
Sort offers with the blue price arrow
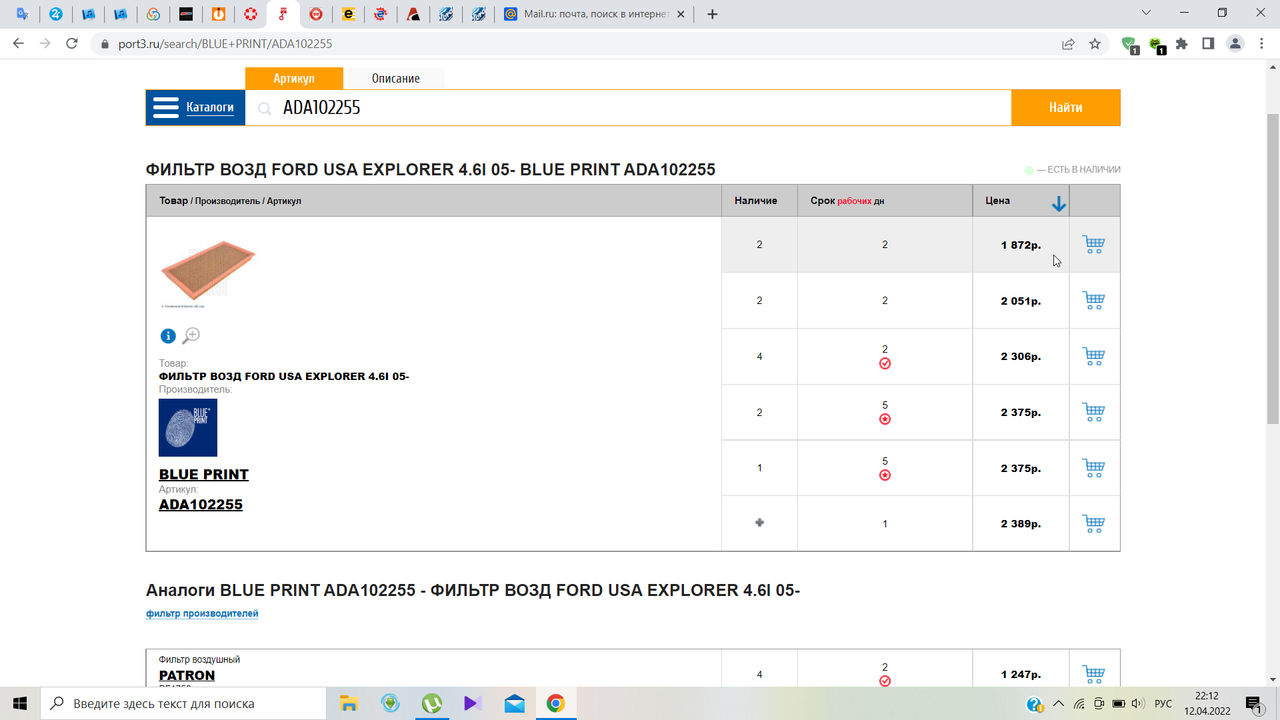point(1059,204)
